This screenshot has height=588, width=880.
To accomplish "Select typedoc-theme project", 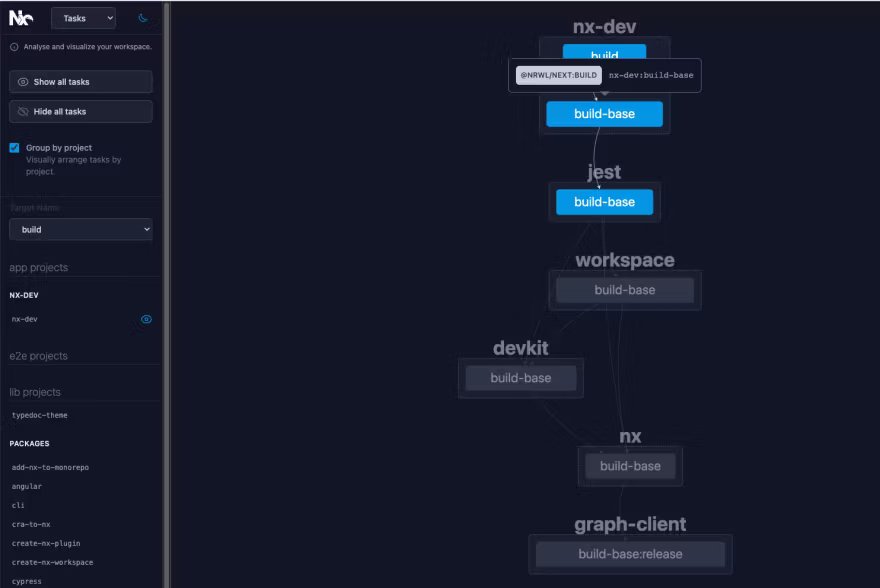I will (40, 415).
